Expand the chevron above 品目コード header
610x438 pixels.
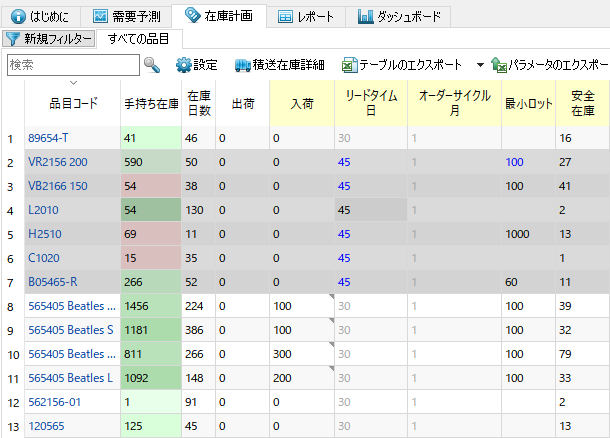tap(73, 83)
